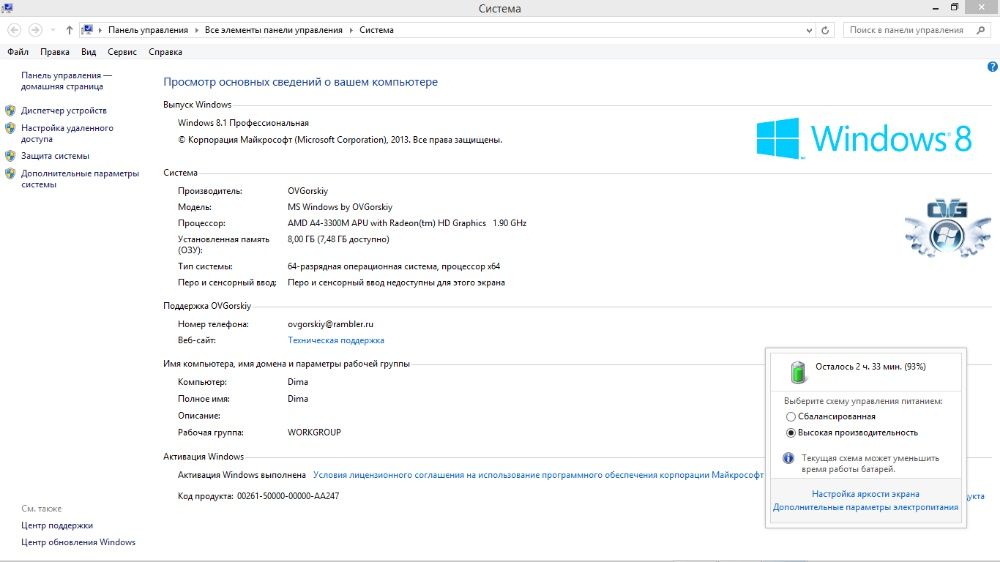Expand breadcrumb arrow after Панель управления

(196, 30)
